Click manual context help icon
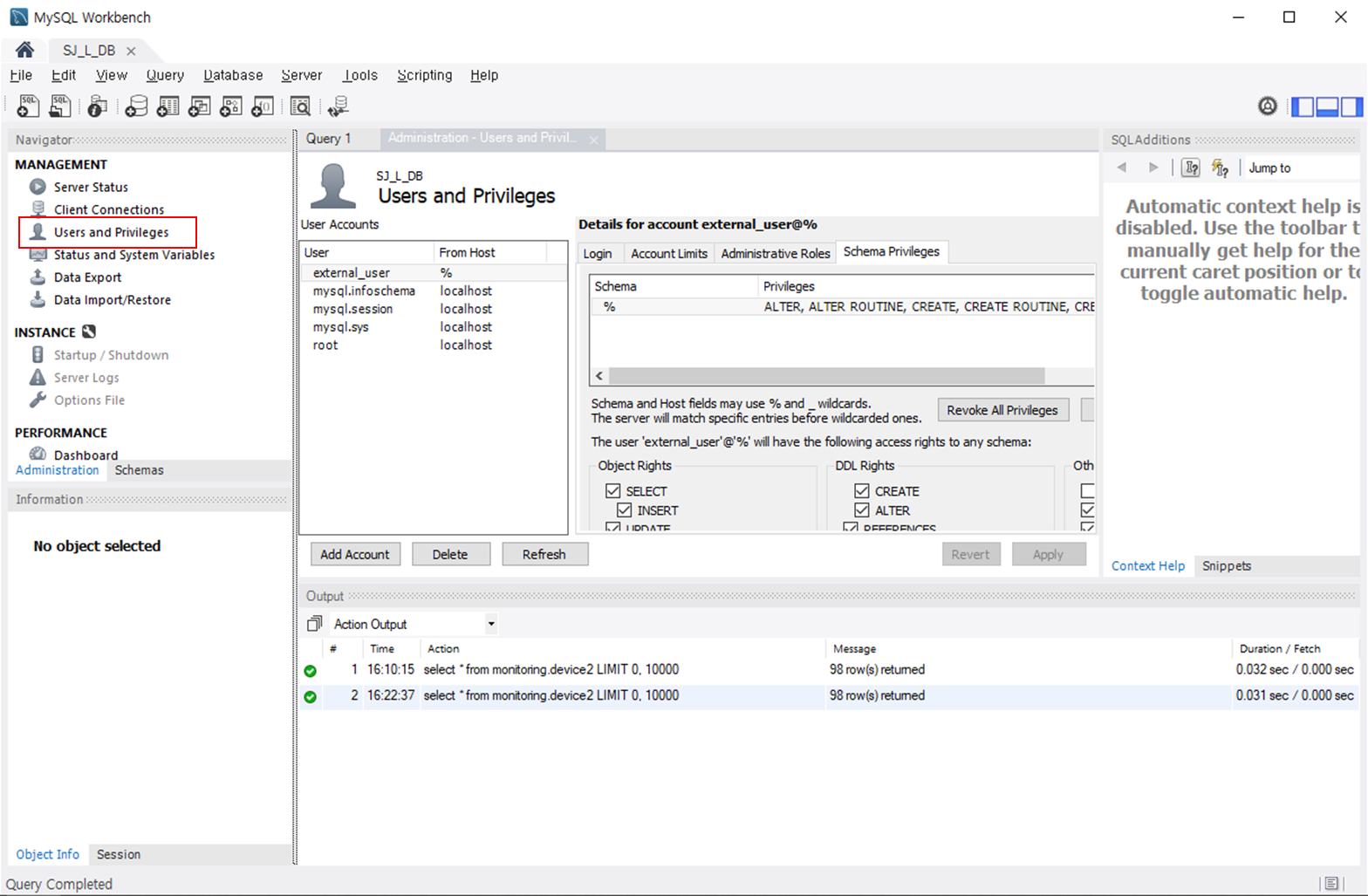 1191,168
